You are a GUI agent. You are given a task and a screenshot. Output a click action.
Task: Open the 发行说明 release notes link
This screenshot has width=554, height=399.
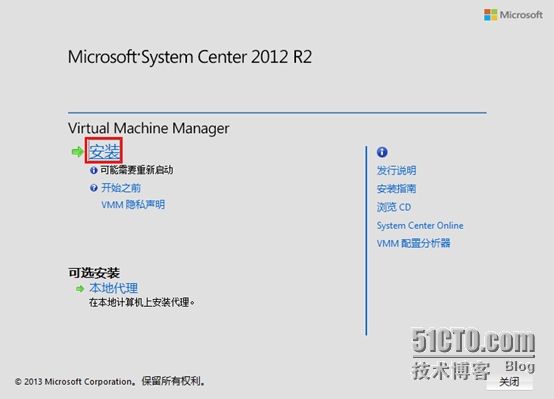pos(396,171)
